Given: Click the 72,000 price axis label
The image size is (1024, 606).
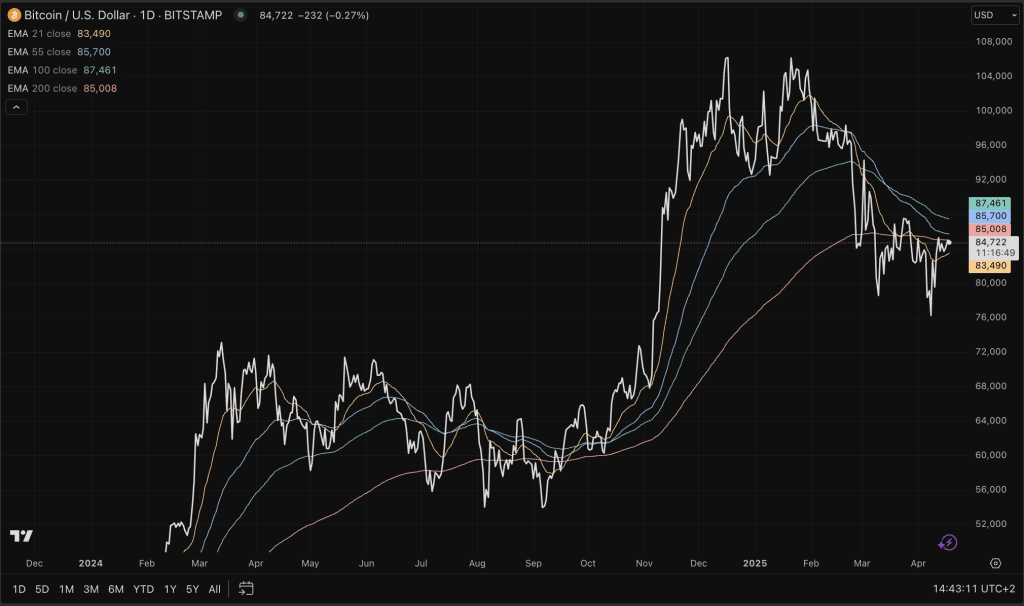Looking at the screenshot, I should (991, 351).
